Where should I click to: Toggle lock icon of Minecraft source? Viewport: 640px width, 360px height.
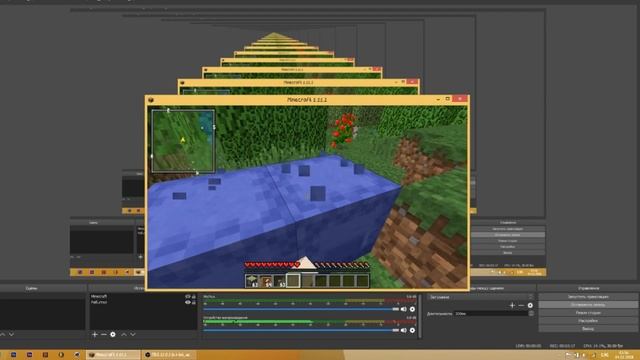pos(194,296)
